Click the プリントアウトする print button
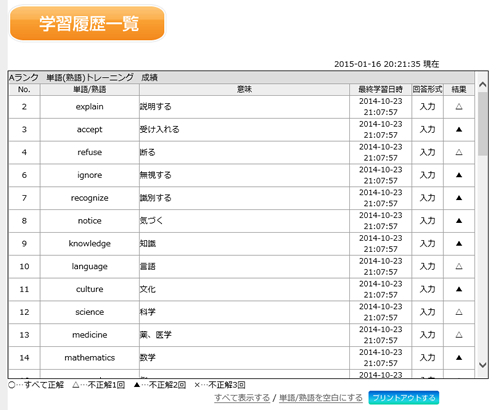Image resolution: width=500 pixels, height=410 pixels. (404, 398)
